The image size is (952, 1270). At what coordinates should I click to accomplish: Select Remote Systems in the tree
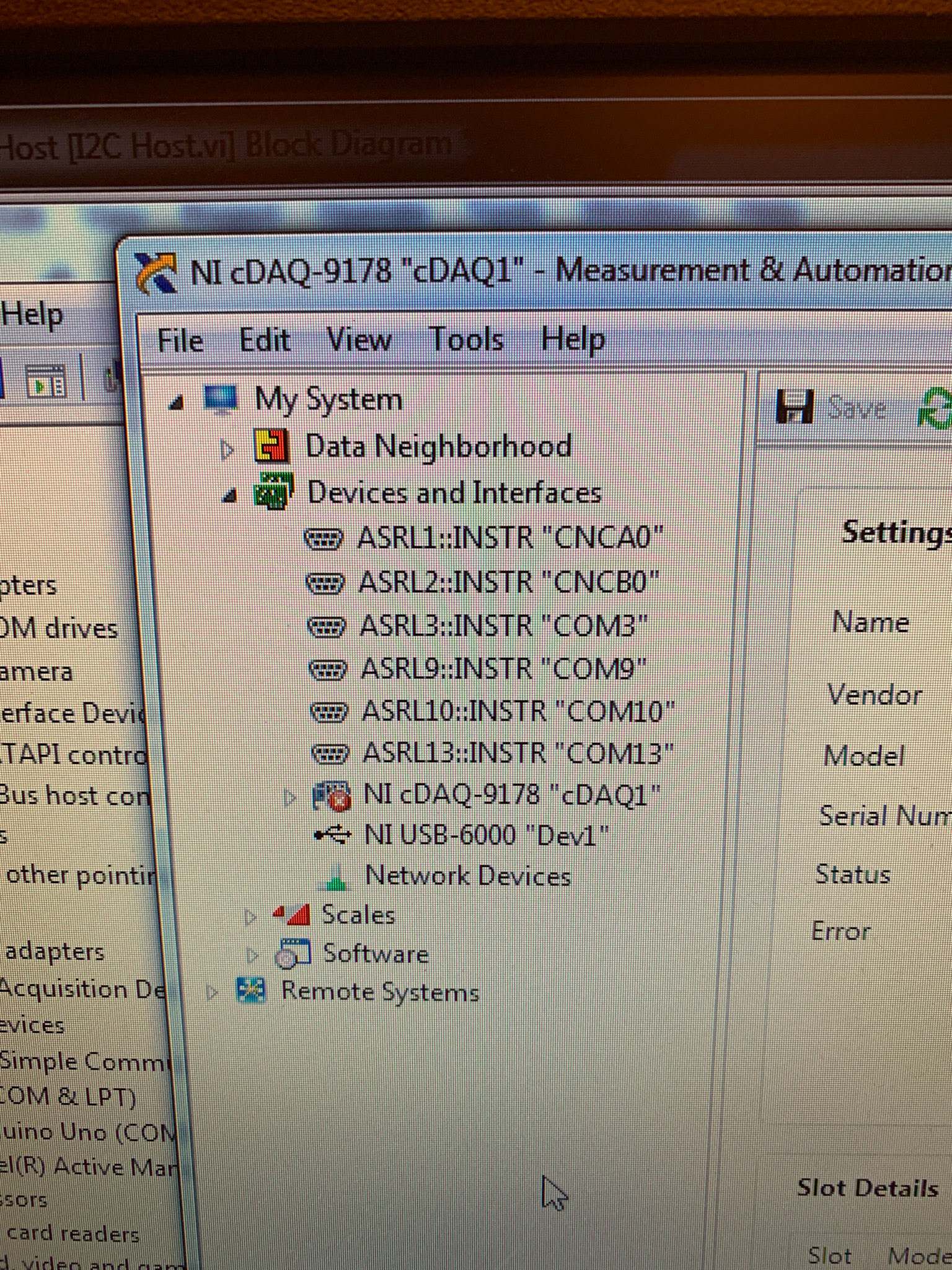[381, 992]
